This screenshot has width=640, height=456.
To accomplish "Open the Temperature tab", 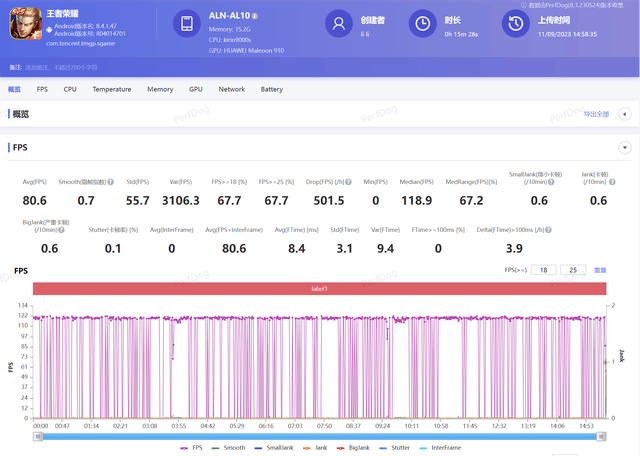I will 112,89.
